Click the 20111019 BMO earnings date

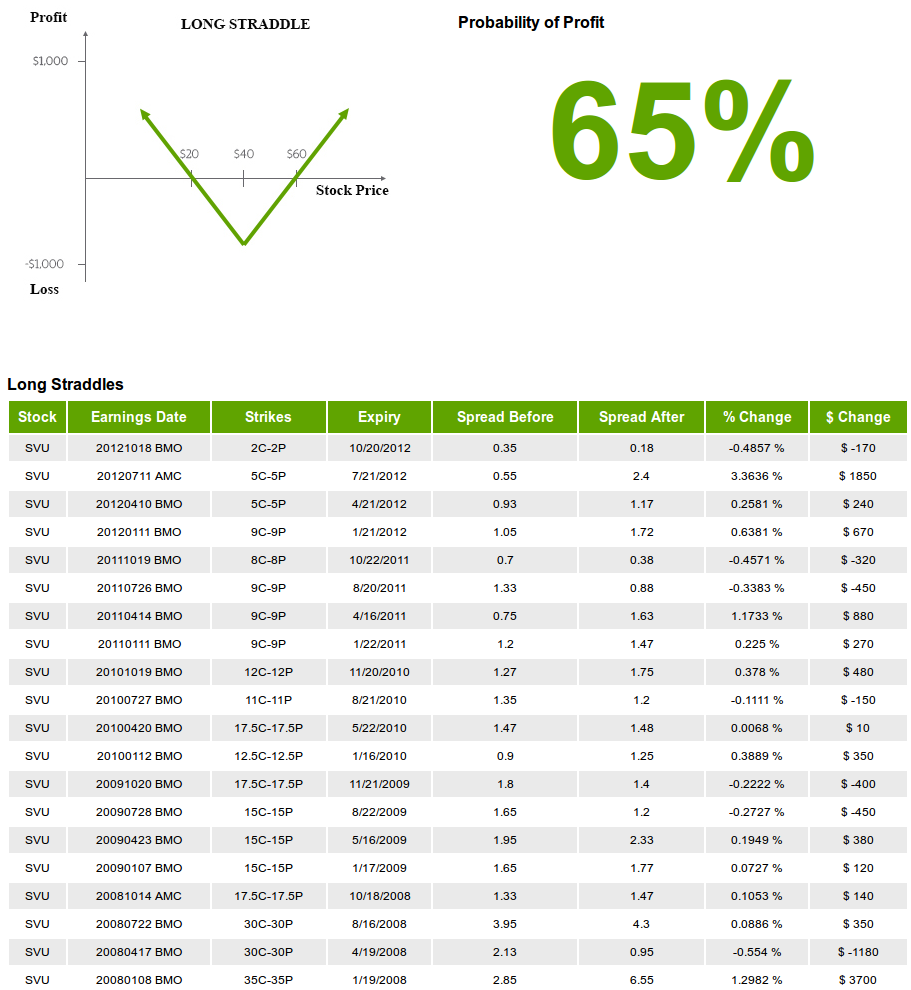pos(138,560)
